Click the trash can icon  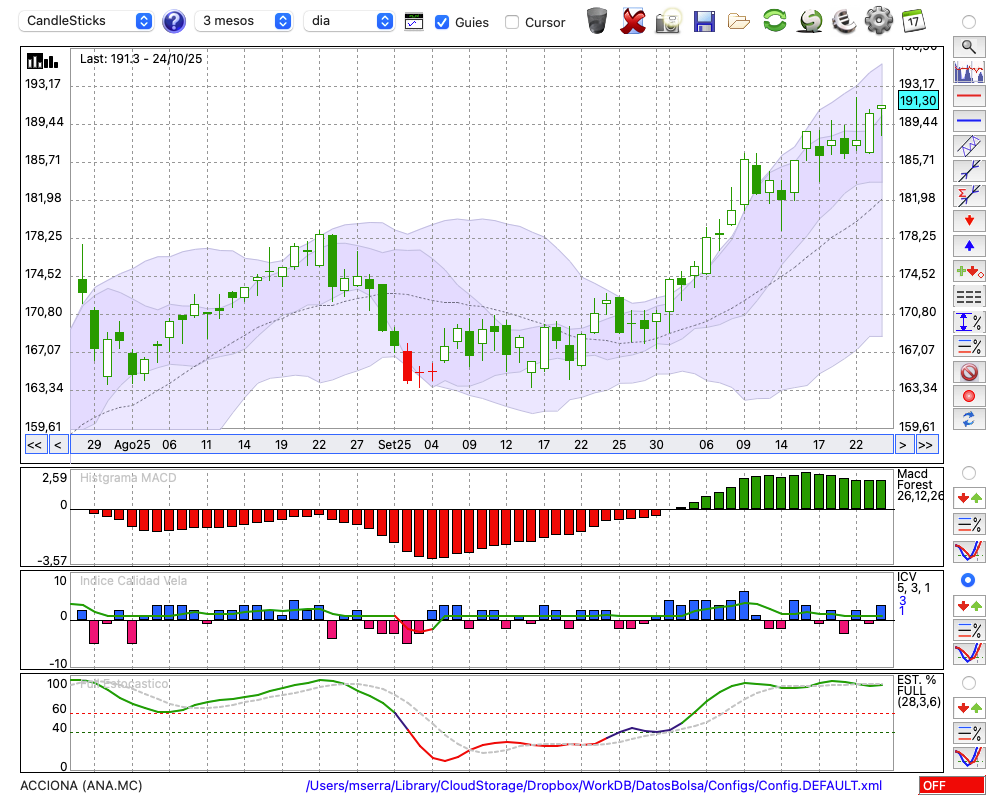(x=597, y=21)
